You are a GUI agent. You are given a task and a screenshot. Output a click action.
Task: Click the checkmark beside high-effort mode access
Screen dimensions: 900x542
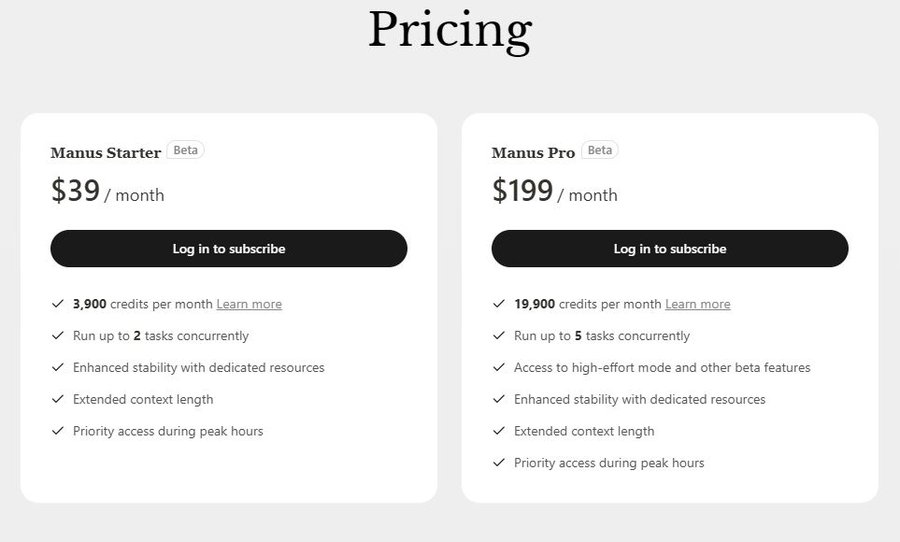498,368
